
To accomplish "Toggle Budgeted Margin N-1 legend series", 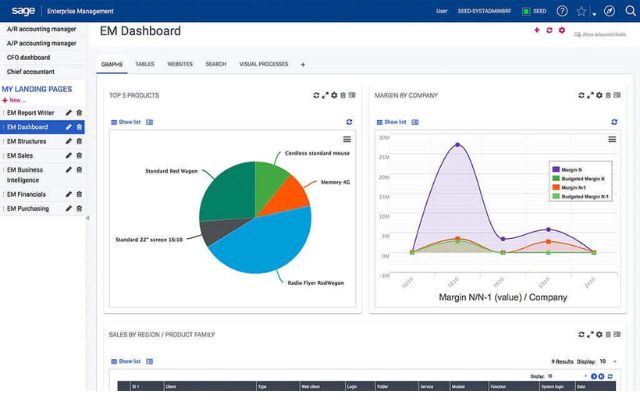I will pos(580,196).
